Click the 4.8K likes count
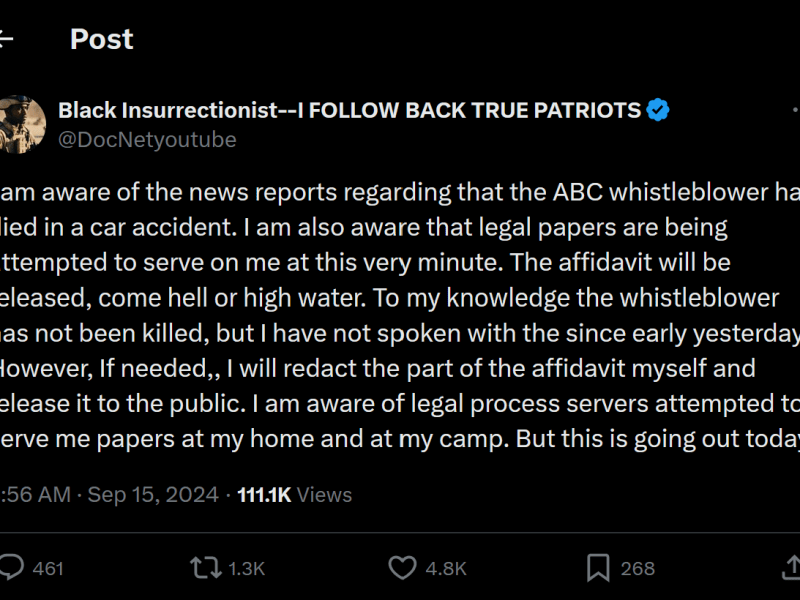The width and height of the screenshot is (800, 600). 446,569
